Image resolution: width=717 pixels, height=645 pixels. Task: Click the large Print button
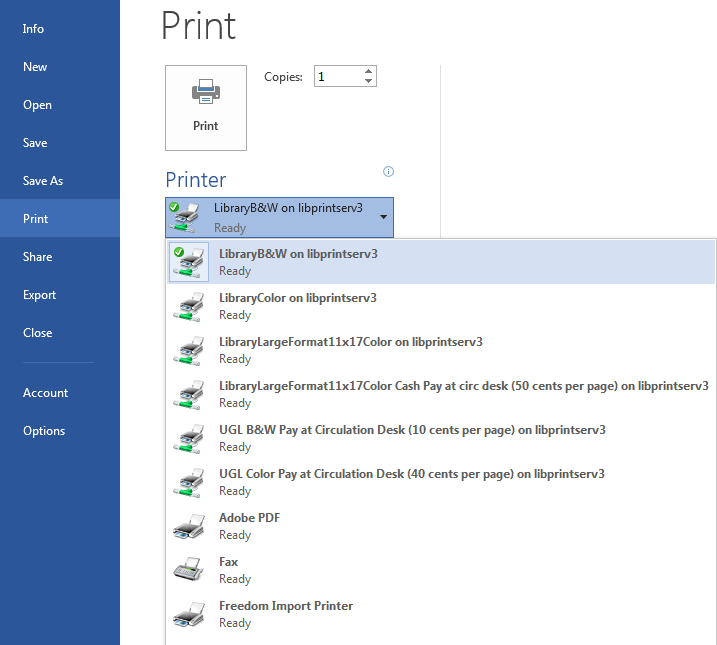pos(205,107)
